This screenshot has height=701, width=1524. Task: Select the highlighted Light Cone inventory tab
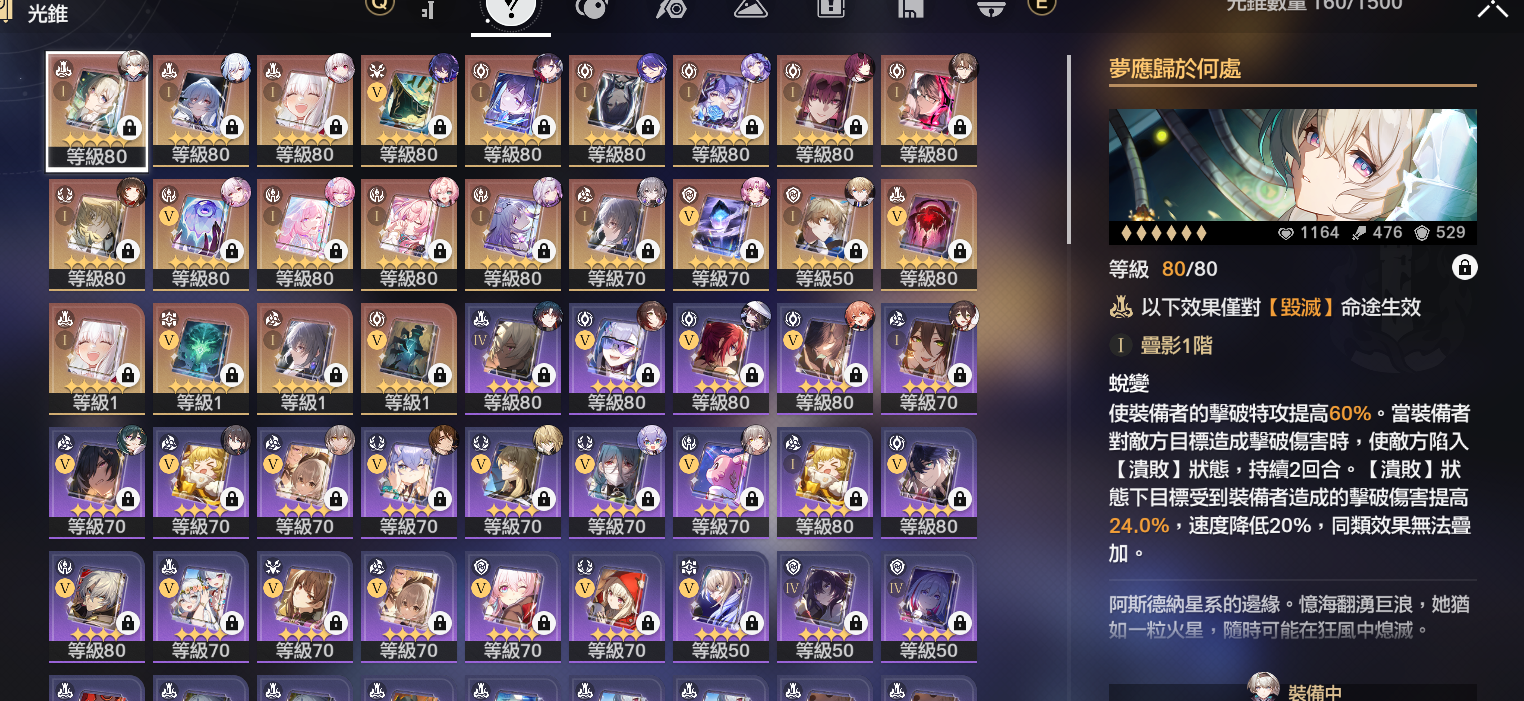(x=510, y=10)
